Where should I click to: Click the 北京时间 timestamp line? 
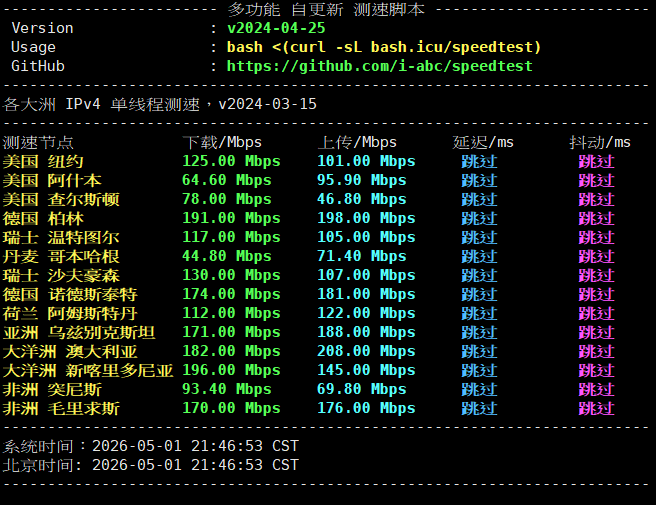coord(151,465)
